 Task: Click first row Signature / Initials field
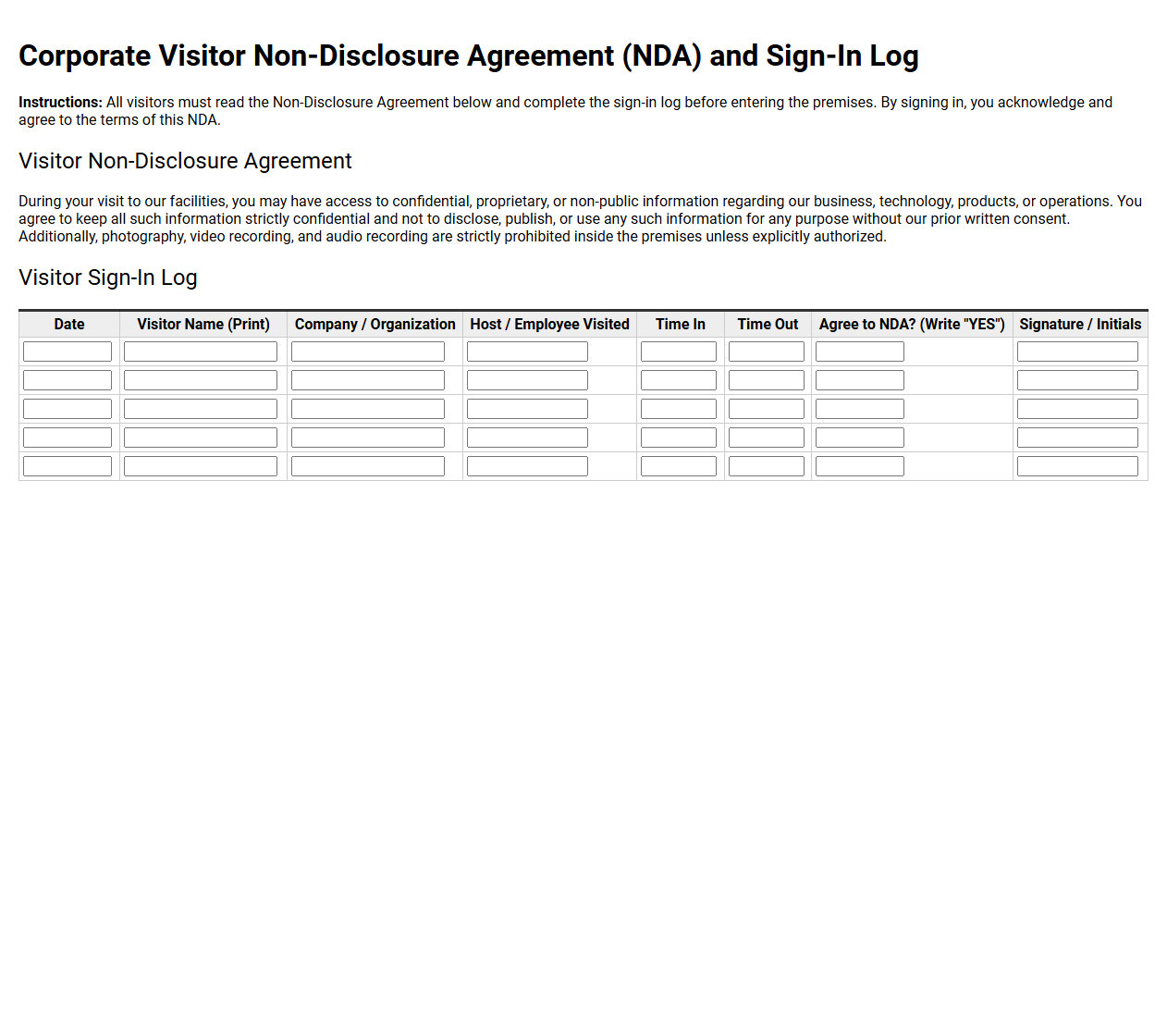coord(1077,351)
